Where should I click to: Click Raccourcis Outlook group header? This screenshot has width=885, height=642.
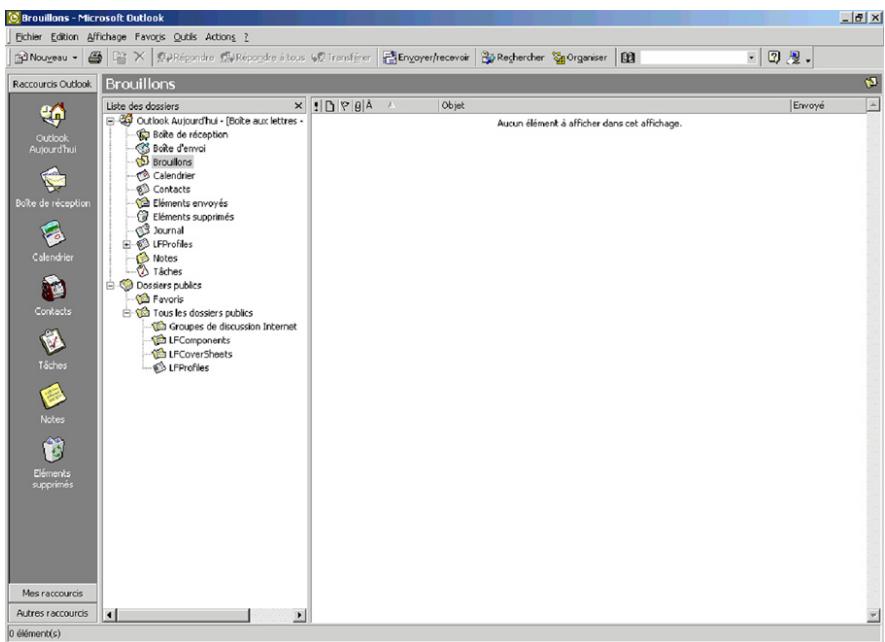pos(52,84)
